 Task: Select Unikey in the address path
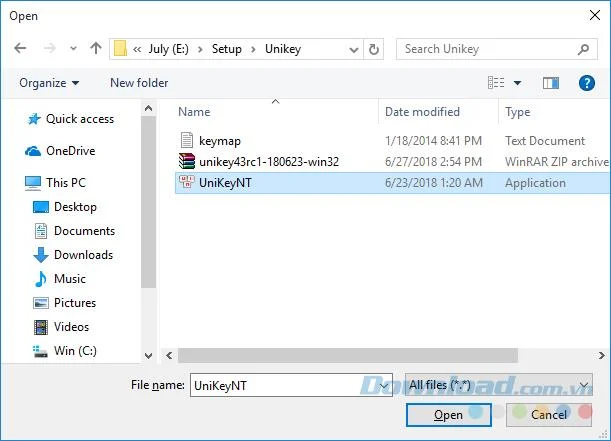pos(283,49)
